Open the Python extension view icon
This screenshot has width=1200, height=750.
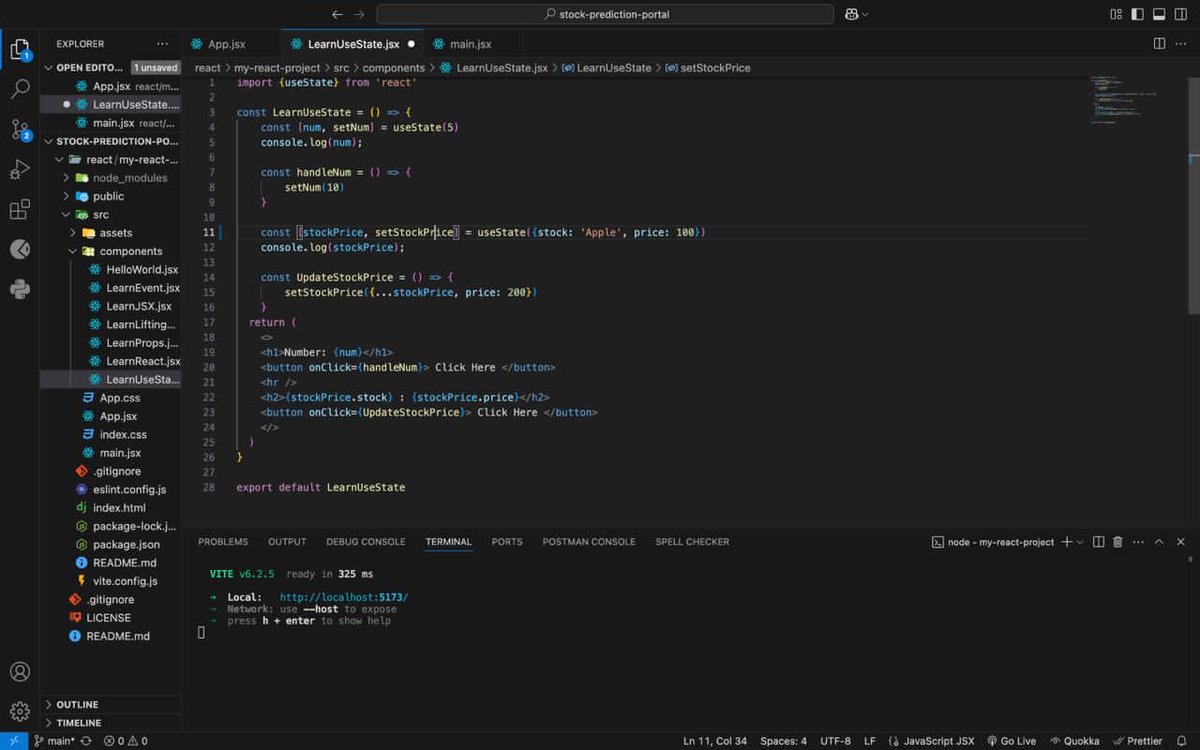tap(20, 289)
